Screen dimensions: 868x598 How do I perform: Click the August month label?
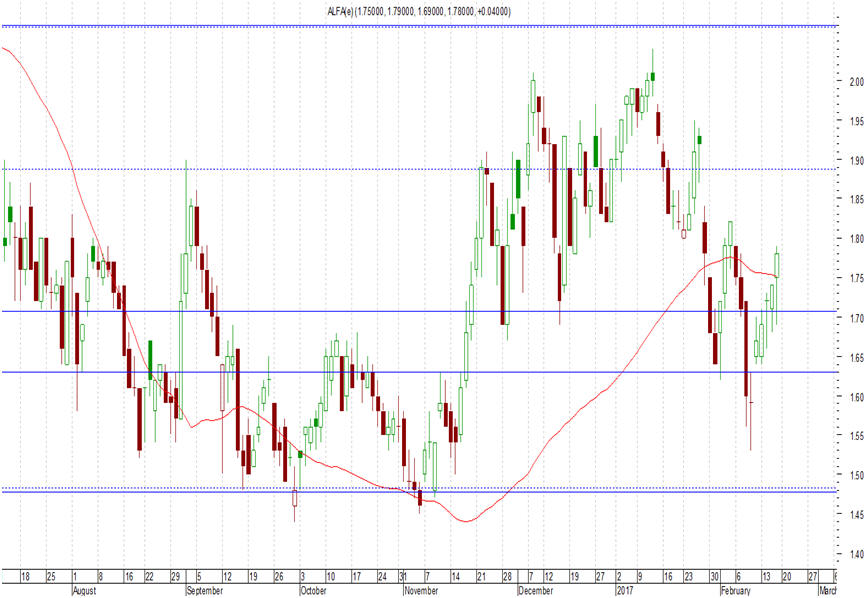85,591
